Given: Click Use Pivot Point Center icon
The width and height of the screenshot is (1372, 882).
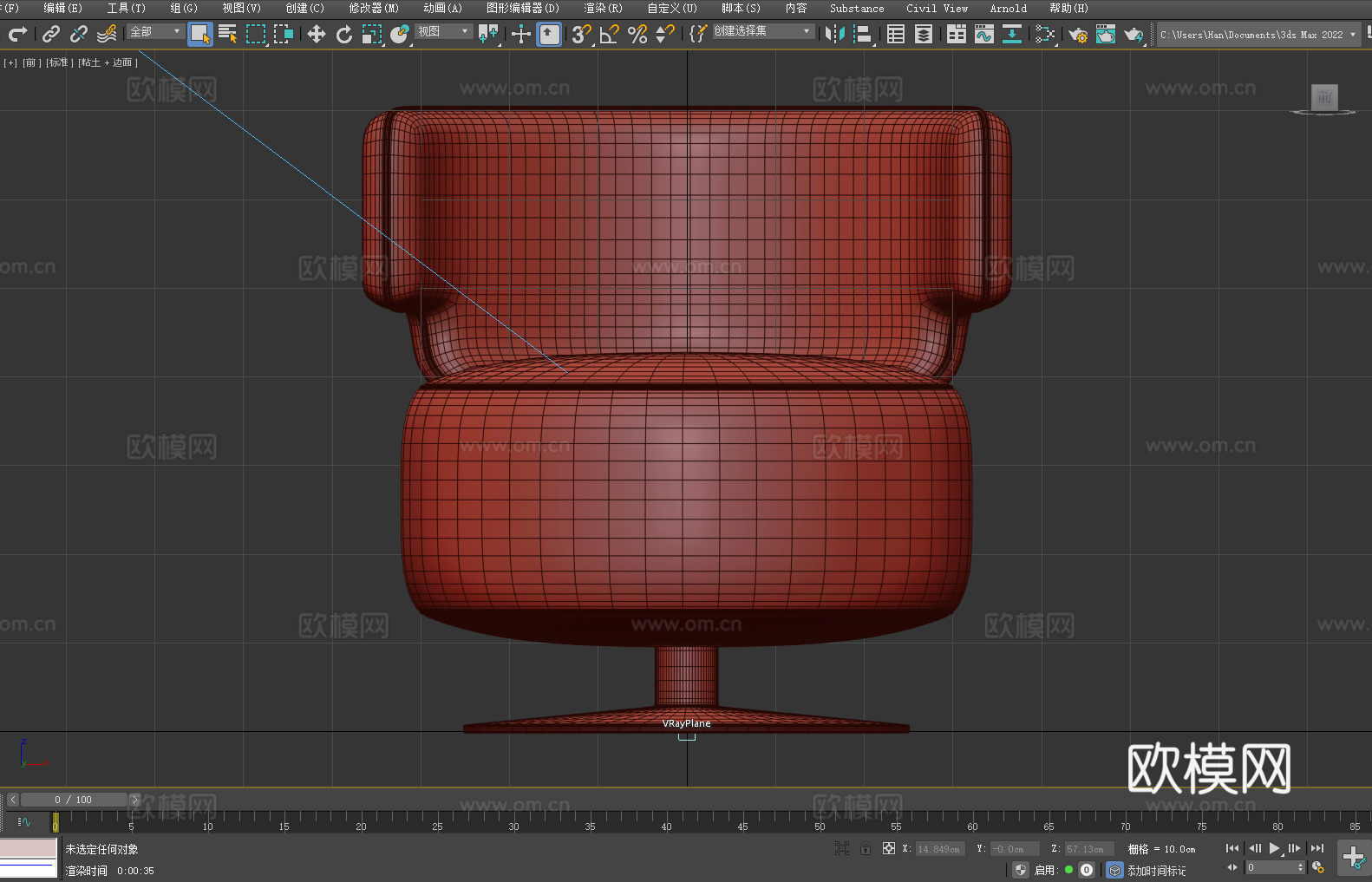Looking at the screenshot, I should pyautogui.click(x=489, y=34).
